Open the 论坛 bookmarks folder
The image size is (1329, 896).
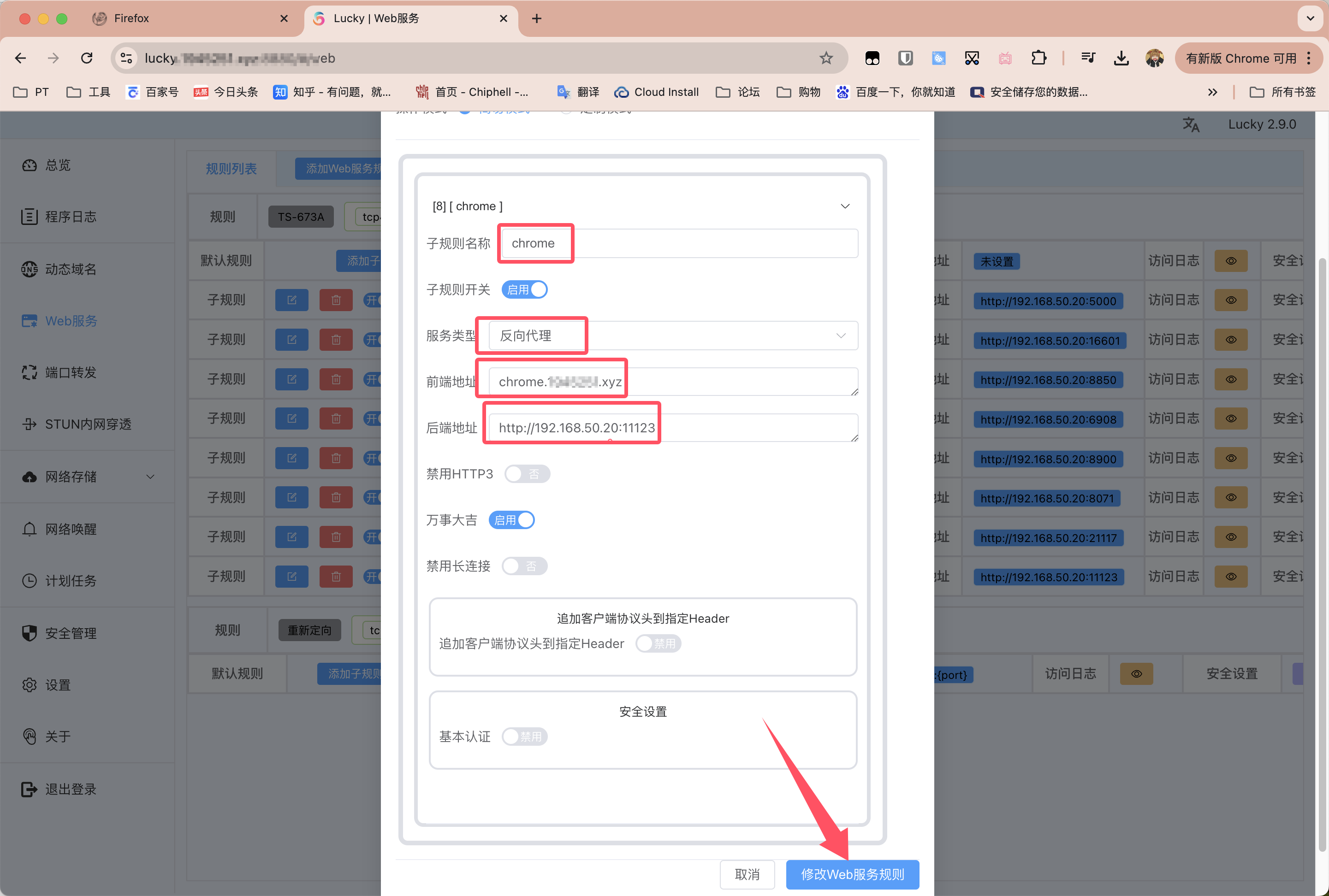pyautogui.click(x=737, y=92)
